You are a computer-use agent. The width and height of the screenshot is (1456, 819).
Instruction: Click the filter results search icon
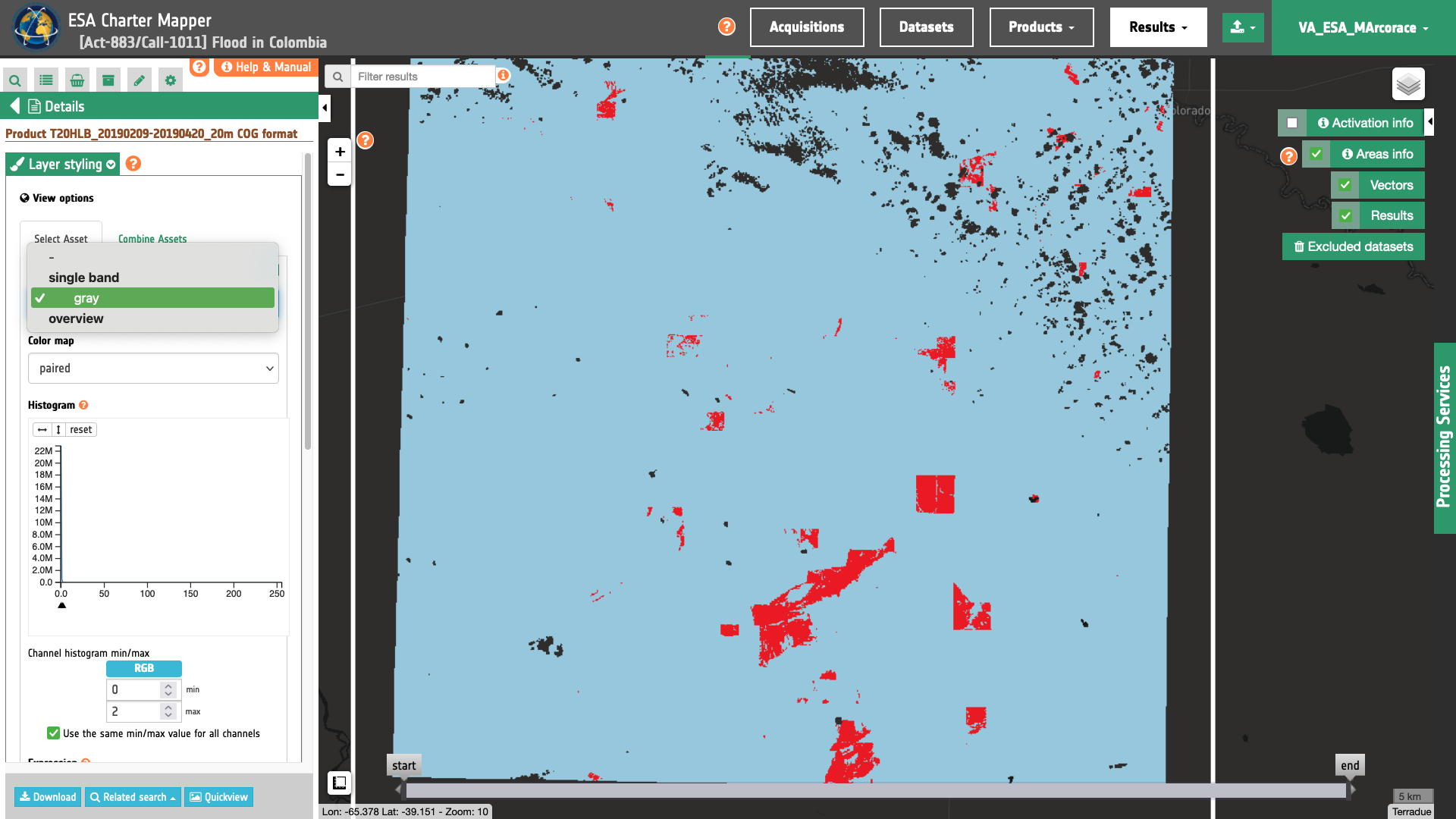pyautogui.click(x=338, y=77)
